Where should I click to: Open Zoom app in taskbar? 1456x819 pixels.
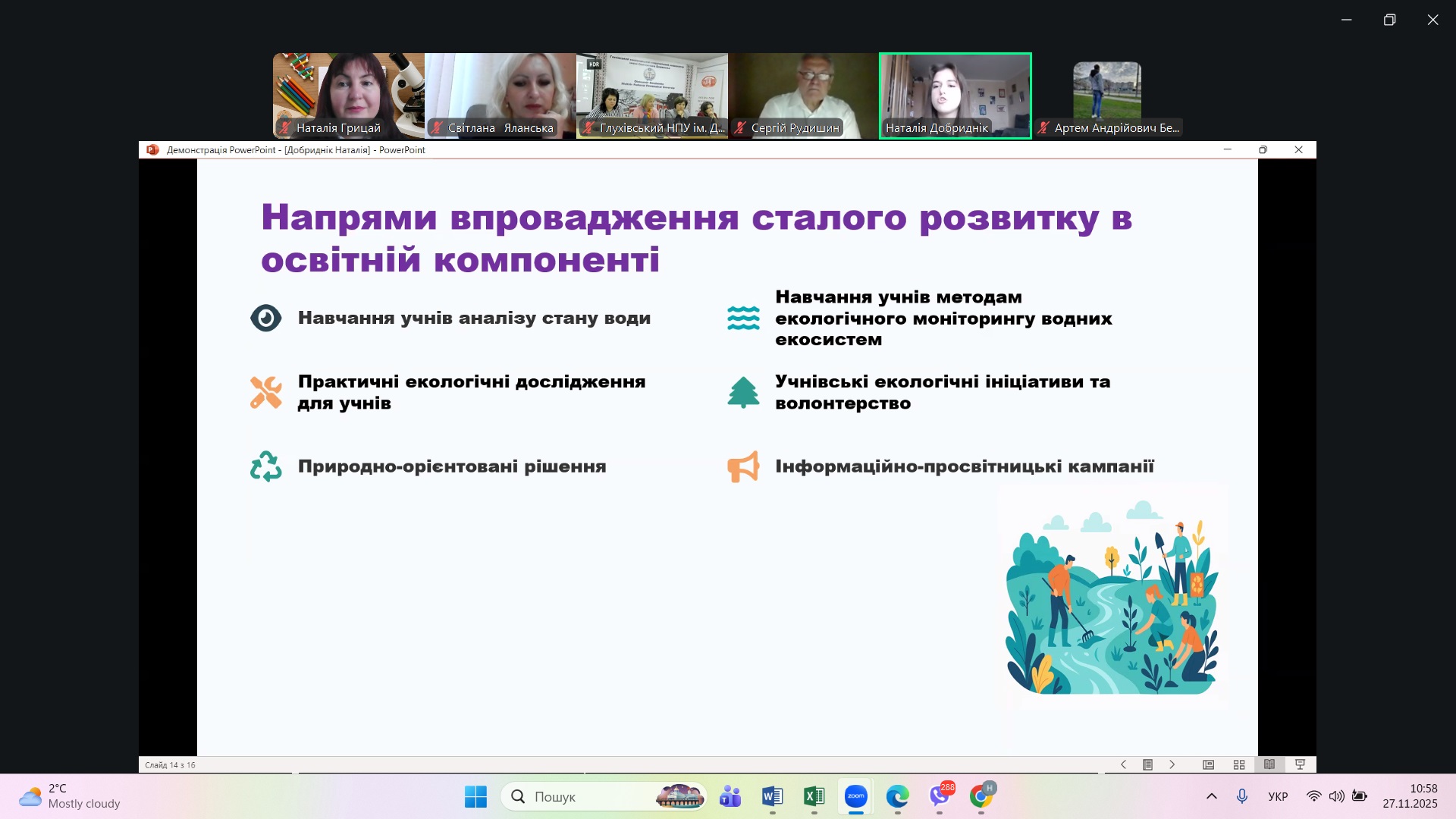[855, 796]
